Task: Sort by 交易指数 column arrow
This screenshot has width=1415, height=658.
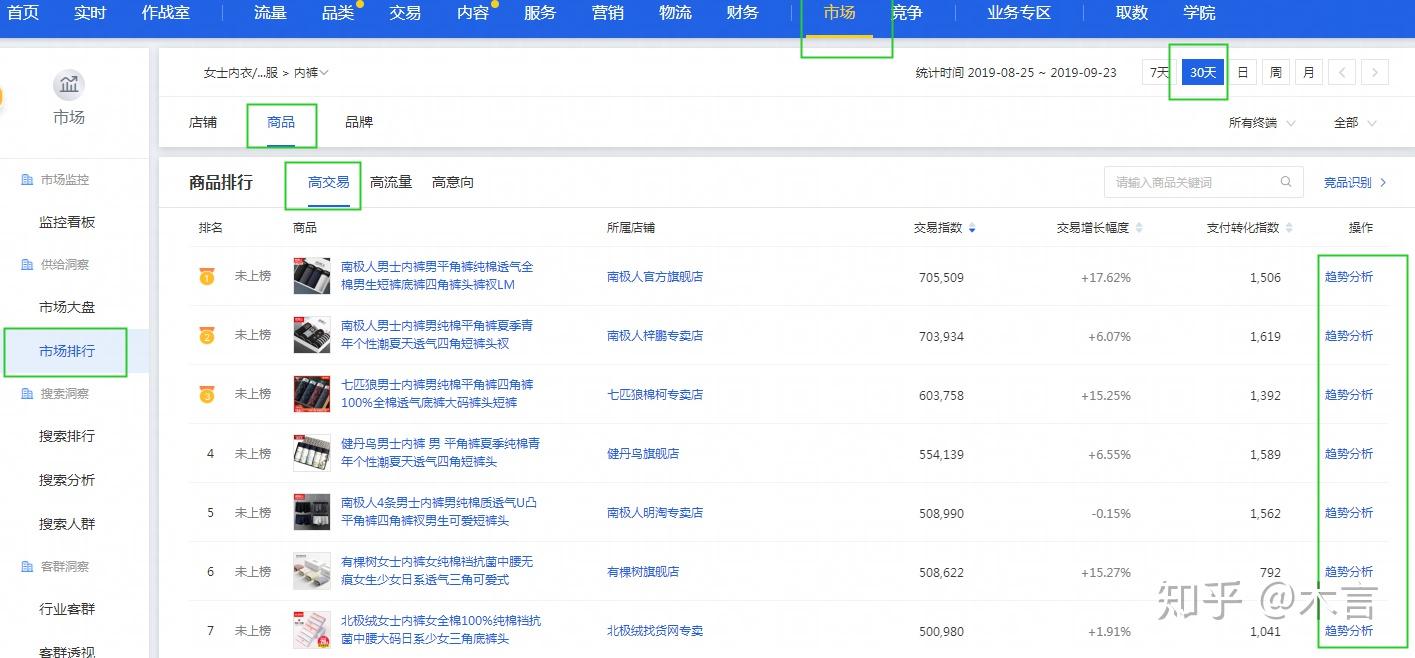Action: 972,229
